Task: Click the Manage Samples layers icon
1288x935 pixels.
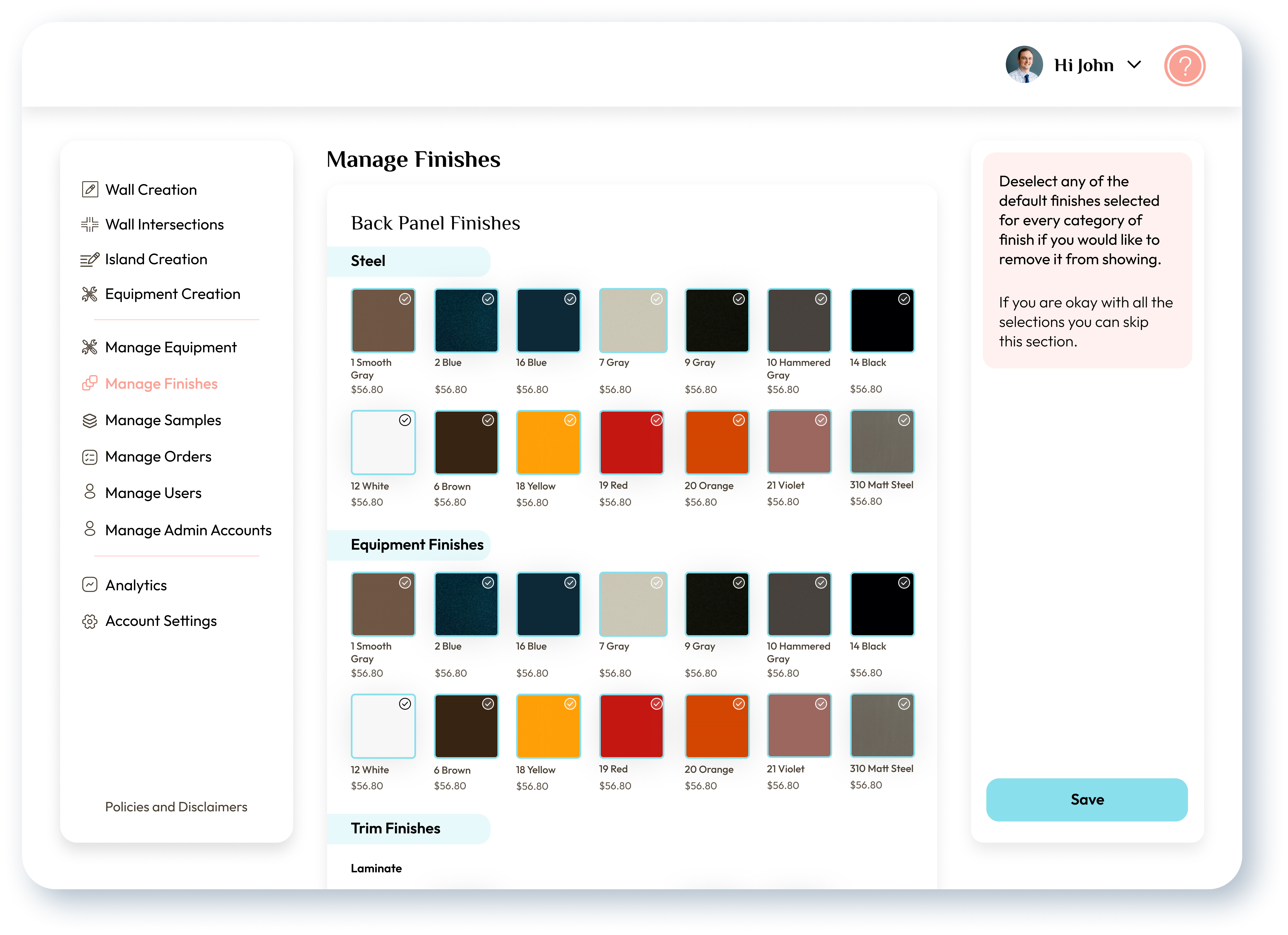Action: click(x=90, y=420)
